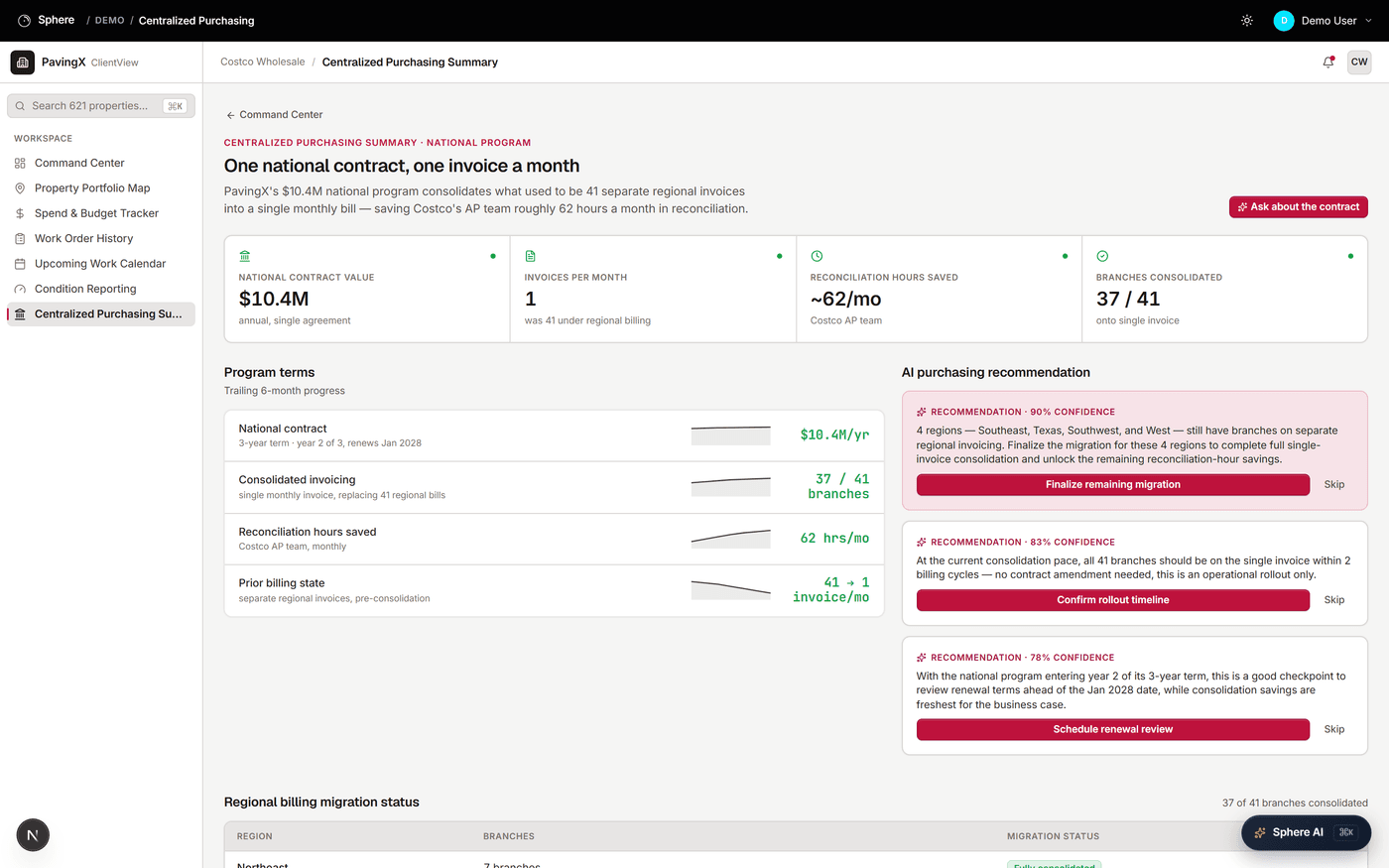
Task: Click the Command Center grid icon
Action: [20, 163]
